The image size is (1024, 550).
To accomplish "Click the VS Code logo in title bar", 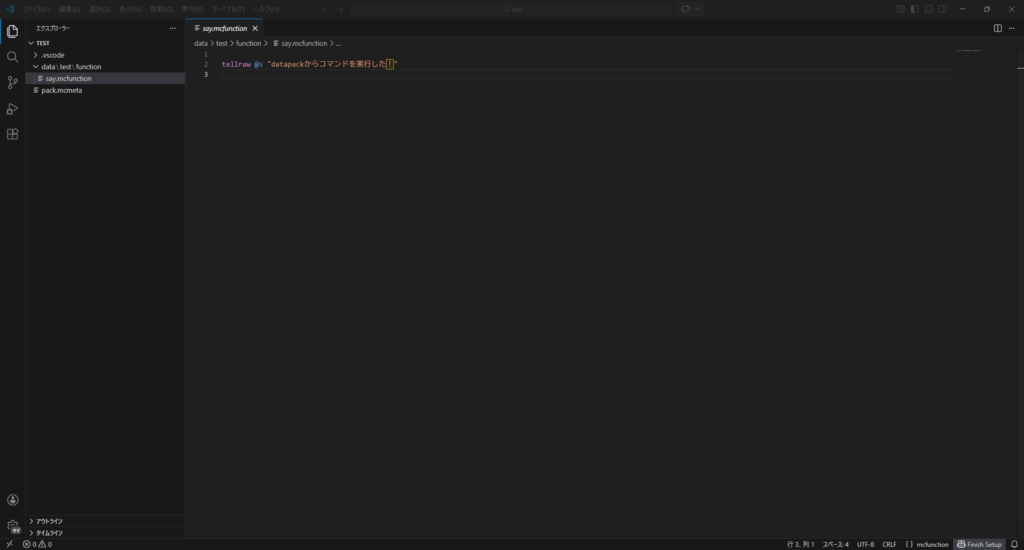I will click(x=9, y=9).
